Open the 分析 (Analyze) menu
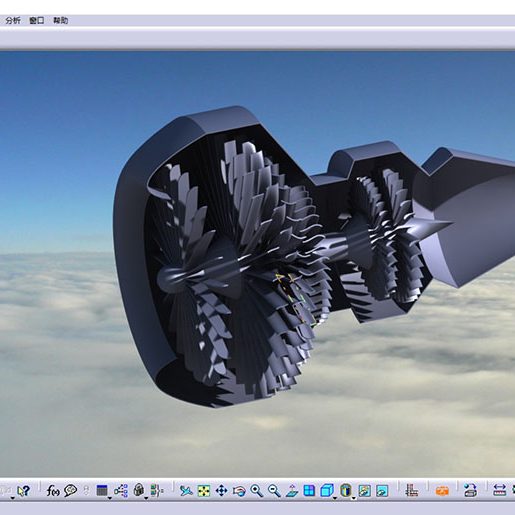515x515 pixels. [x=13, y=21]
